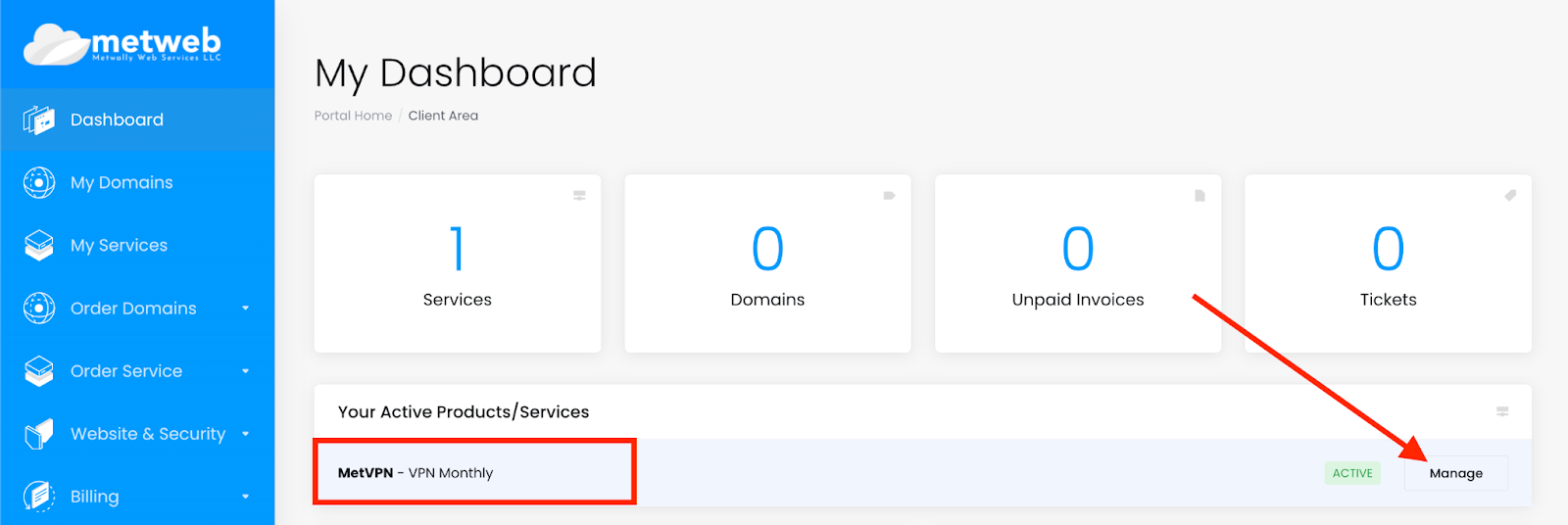
Task: Click the Manage button for MetVPN
Action: [1455, 473]
